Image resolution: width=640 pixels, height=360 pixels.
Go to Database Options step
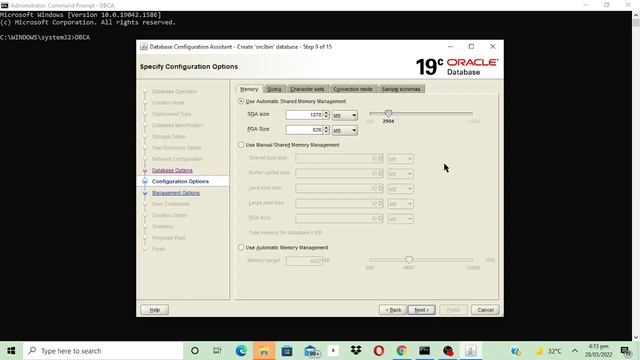(x=172, y=170)
